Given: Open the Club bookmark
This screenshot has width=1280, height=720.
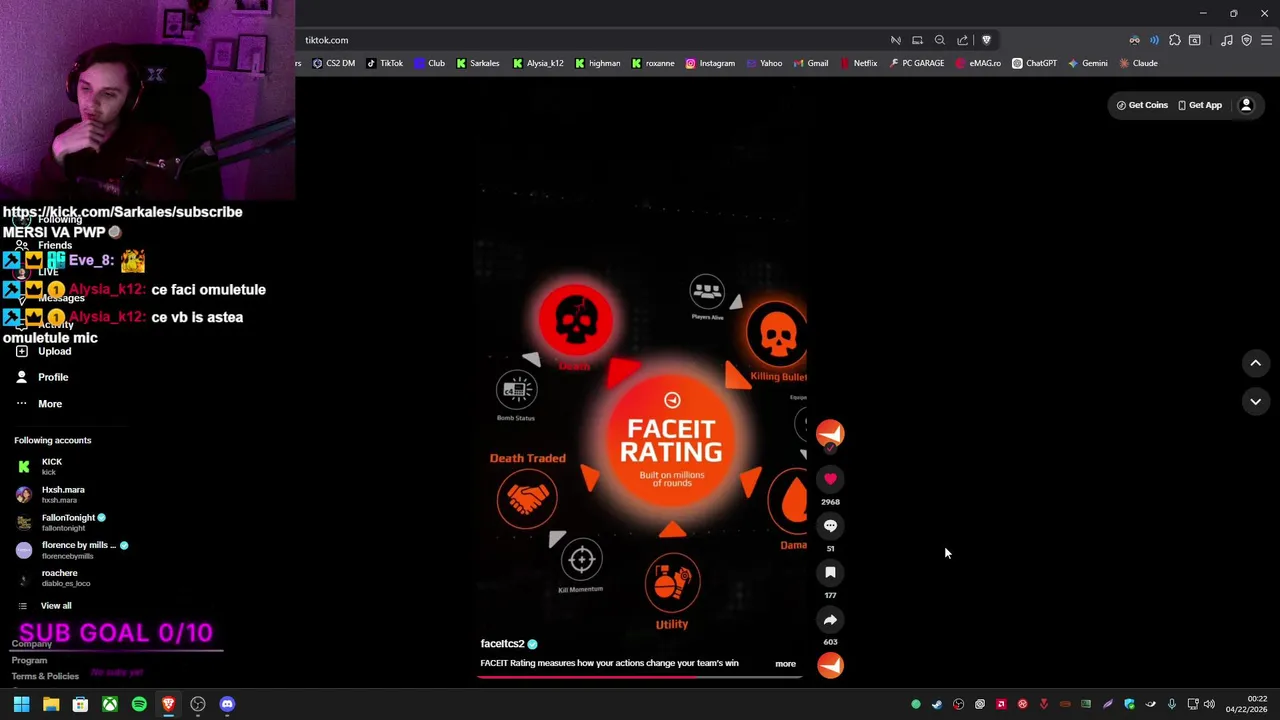Looking at the screenshot, I should click(x=430, y=63).
